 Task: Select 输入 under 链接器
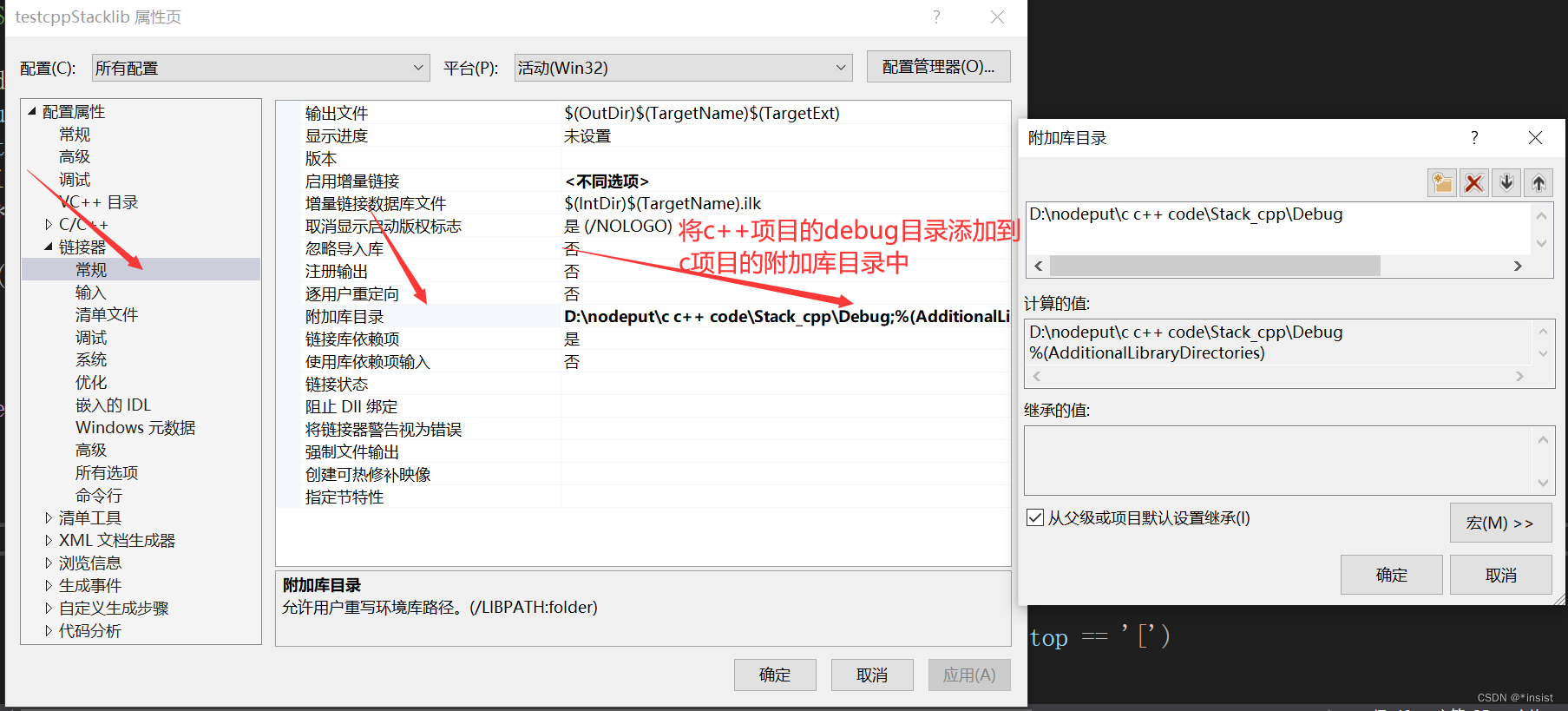tap(90, 293)
